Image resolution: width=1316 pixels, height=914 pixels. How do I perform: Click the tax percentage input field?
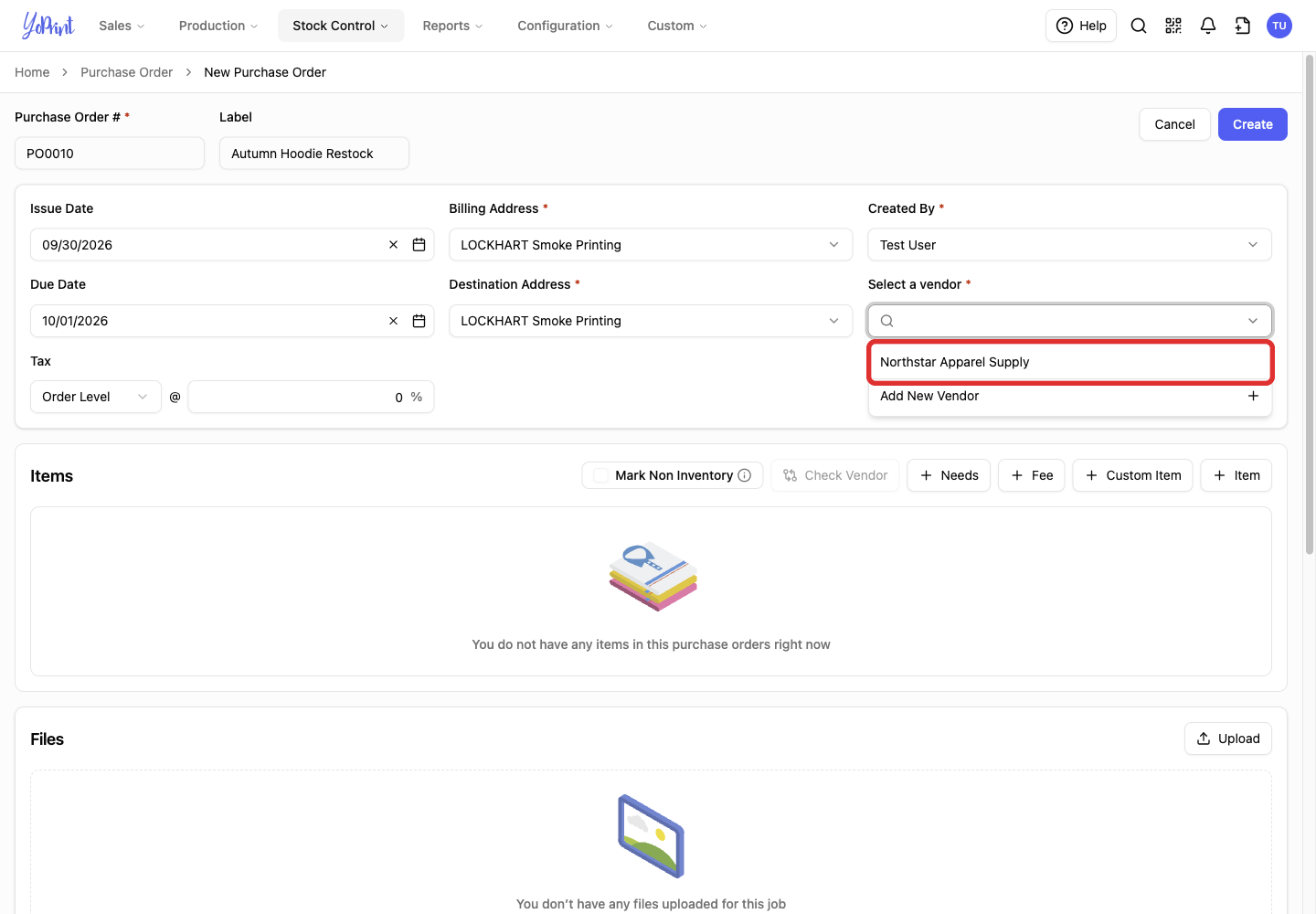[311, 397]
